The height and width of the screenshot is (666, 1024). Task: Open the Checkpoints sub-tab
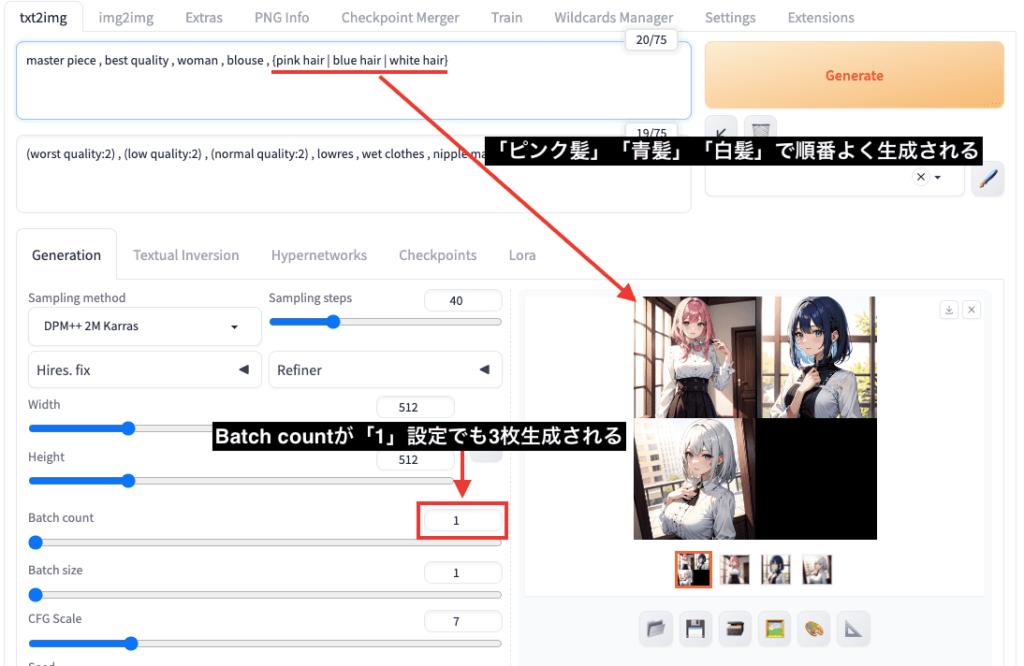438,255
